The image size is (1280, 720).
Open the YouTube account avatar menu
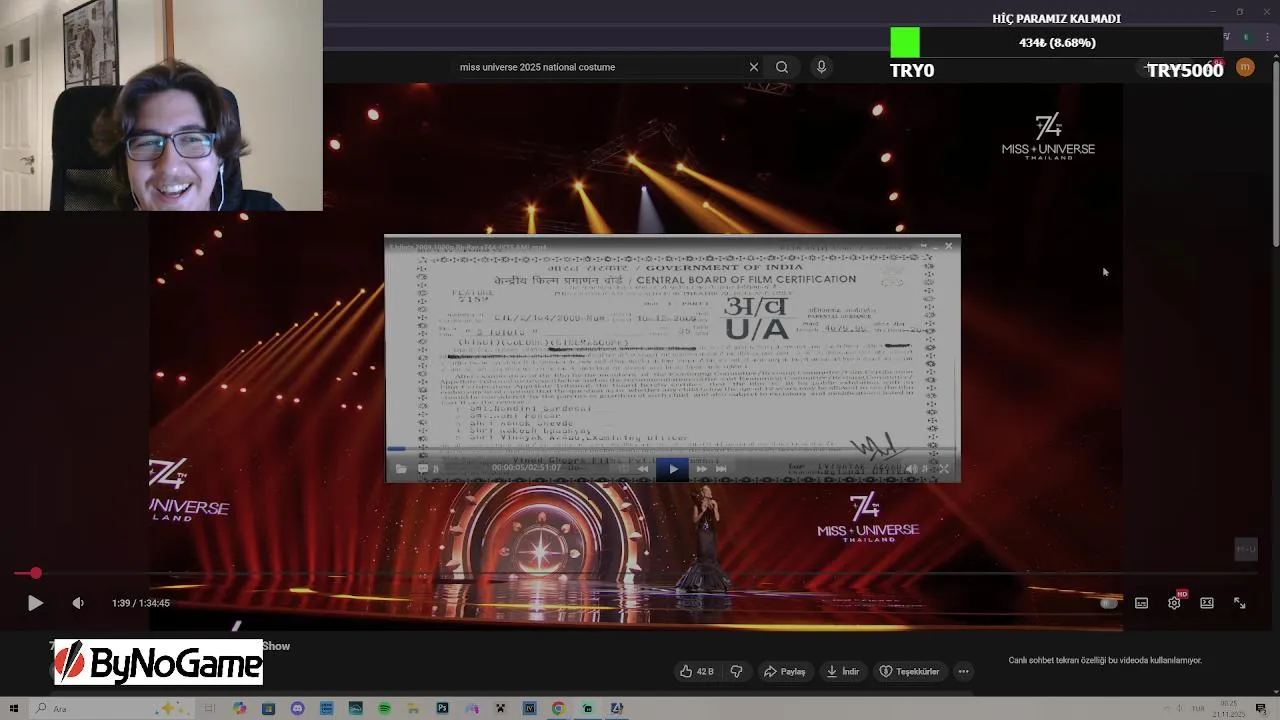click(1245, 67)
